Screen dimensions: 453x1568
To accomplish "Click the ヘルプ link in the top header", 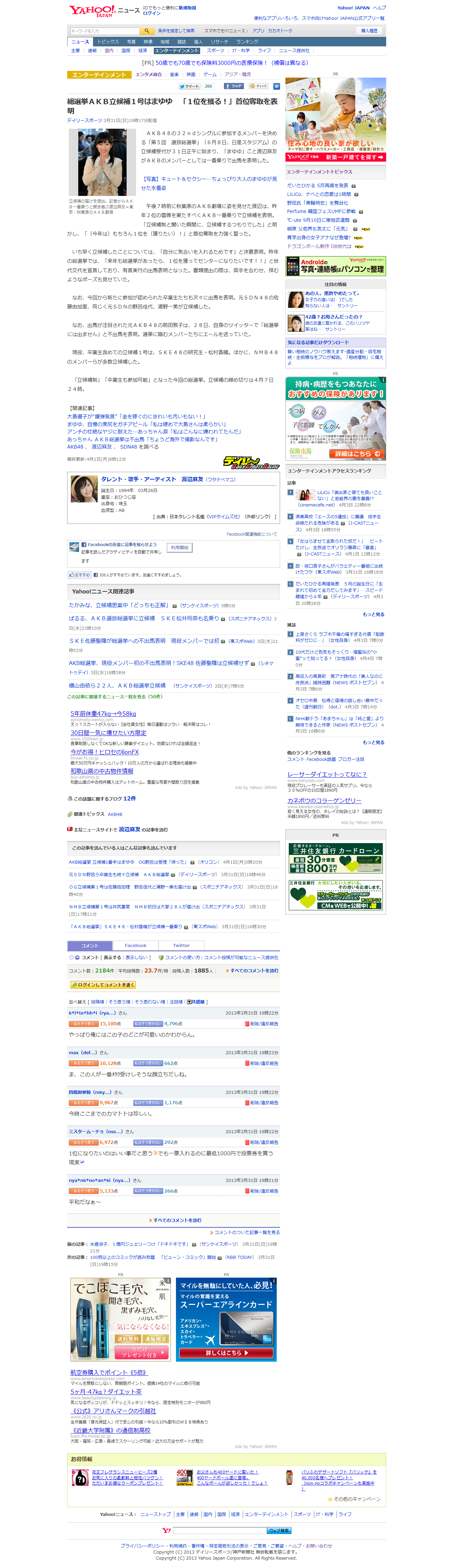I will pos(379,8).
